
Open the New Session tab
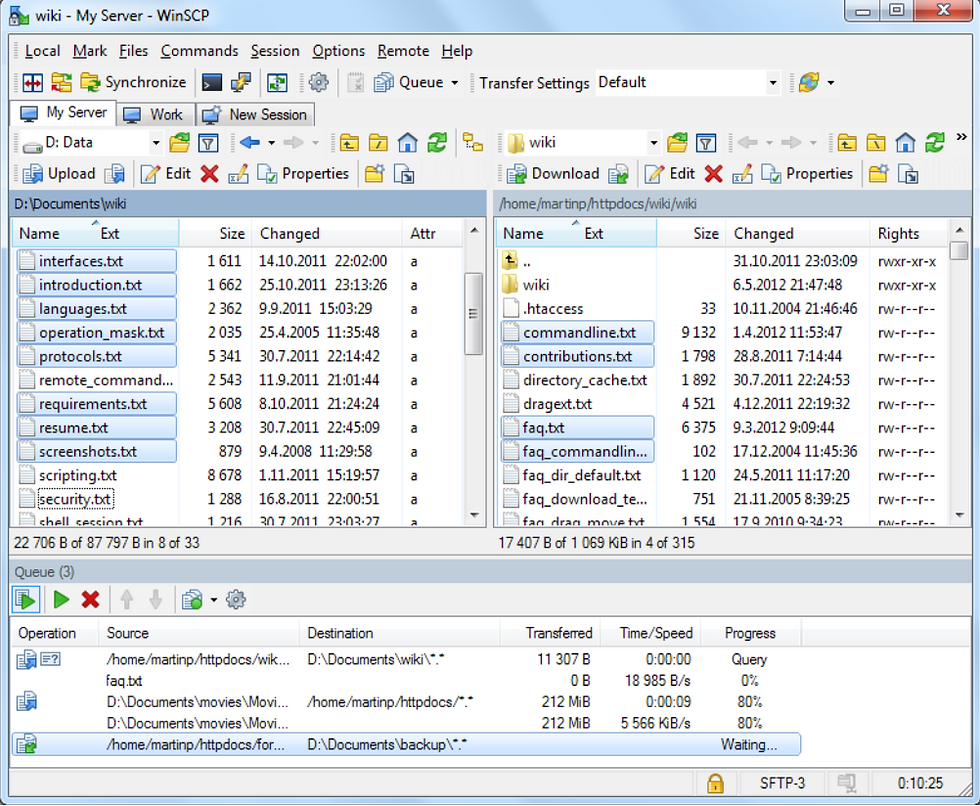[256, 115]
